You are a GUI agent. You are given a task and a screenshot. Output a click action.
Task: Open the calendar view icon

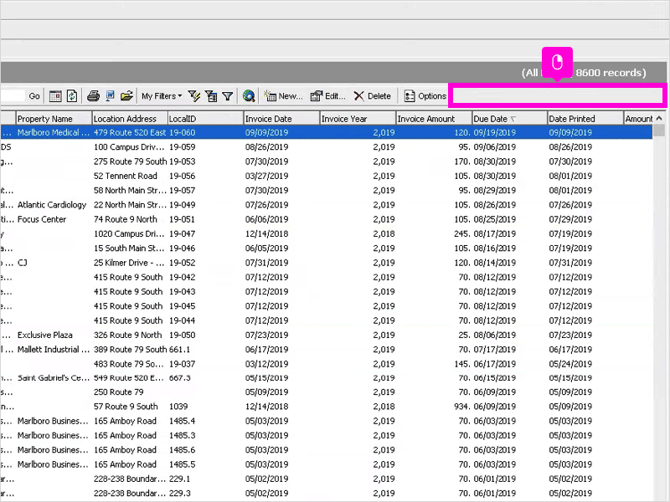pos(55,96)
